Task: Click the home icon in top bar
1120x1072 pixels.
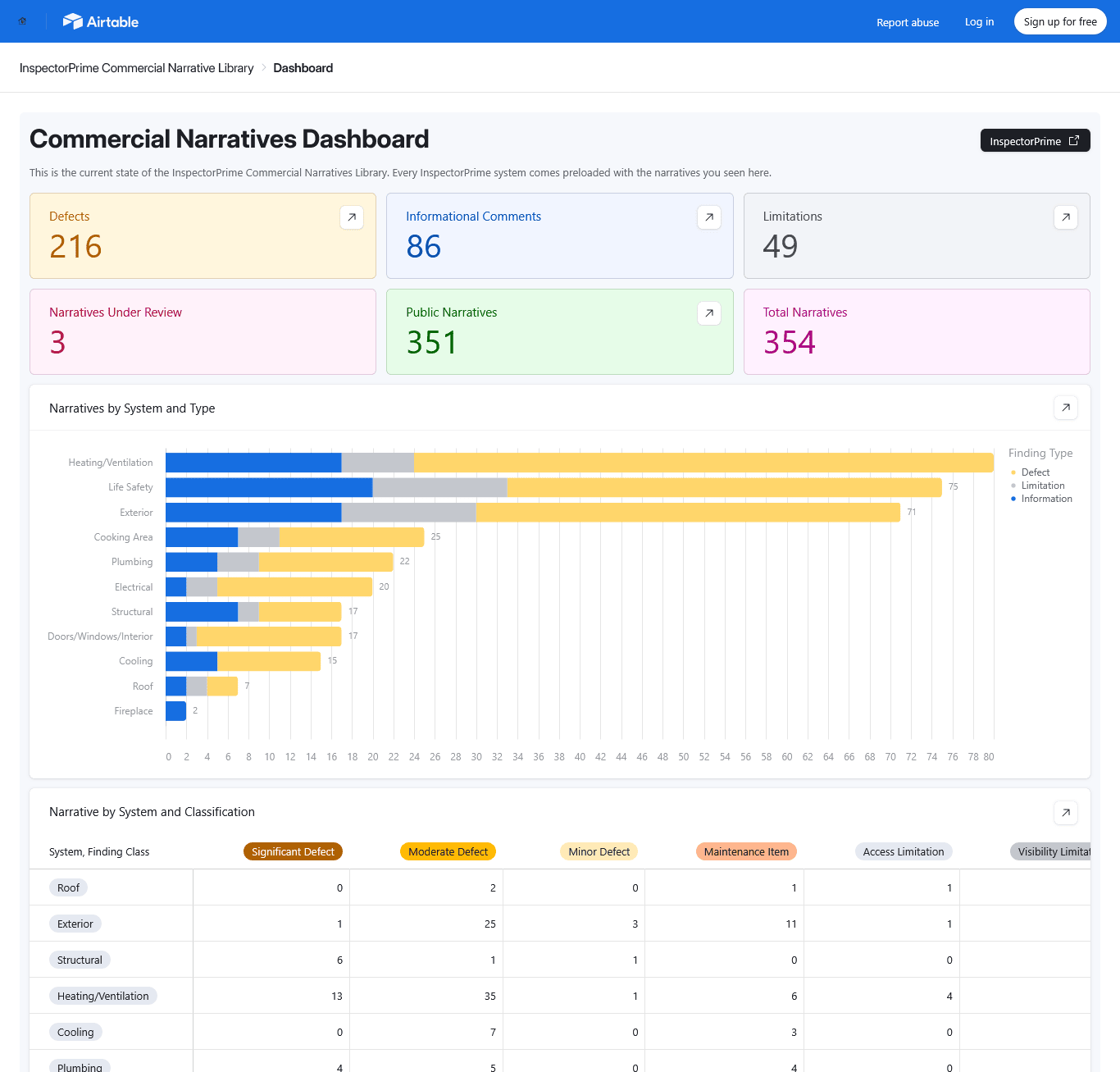Action: point(22,21)
